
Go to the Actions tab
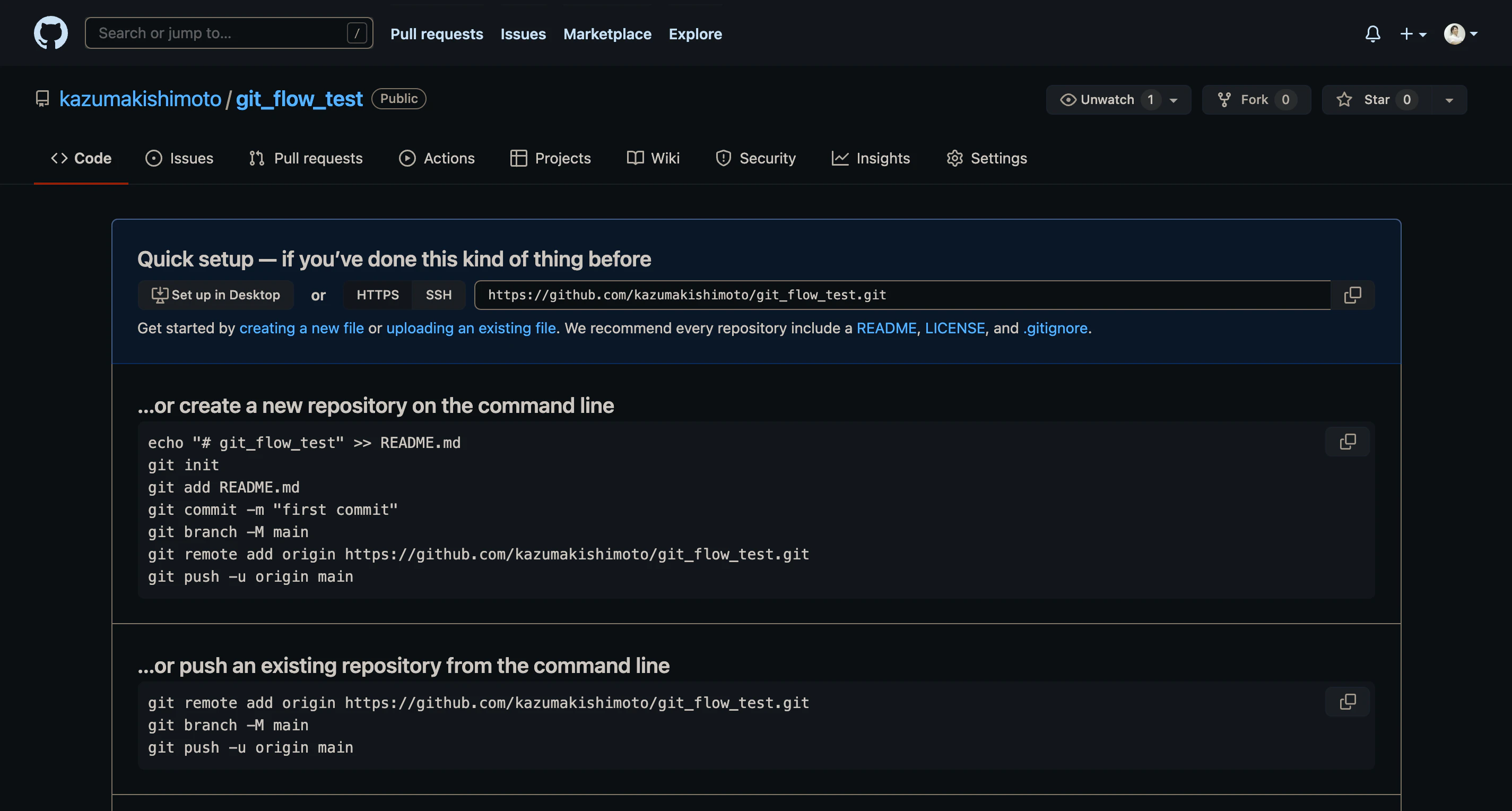[x=437, y=158]
